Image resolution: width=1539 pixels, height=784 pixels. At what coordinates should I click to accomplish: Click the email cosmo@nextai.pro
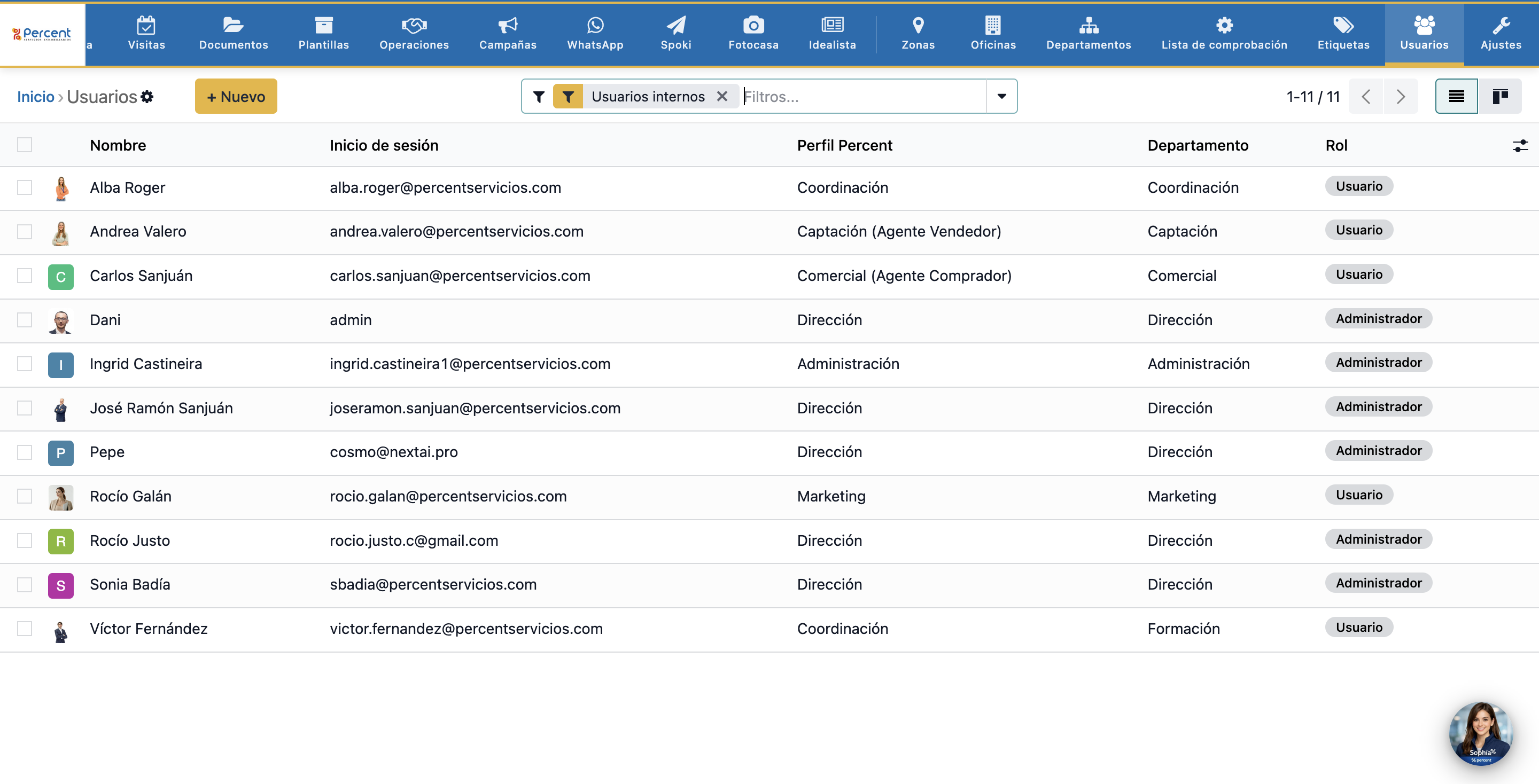click(394, 452)
